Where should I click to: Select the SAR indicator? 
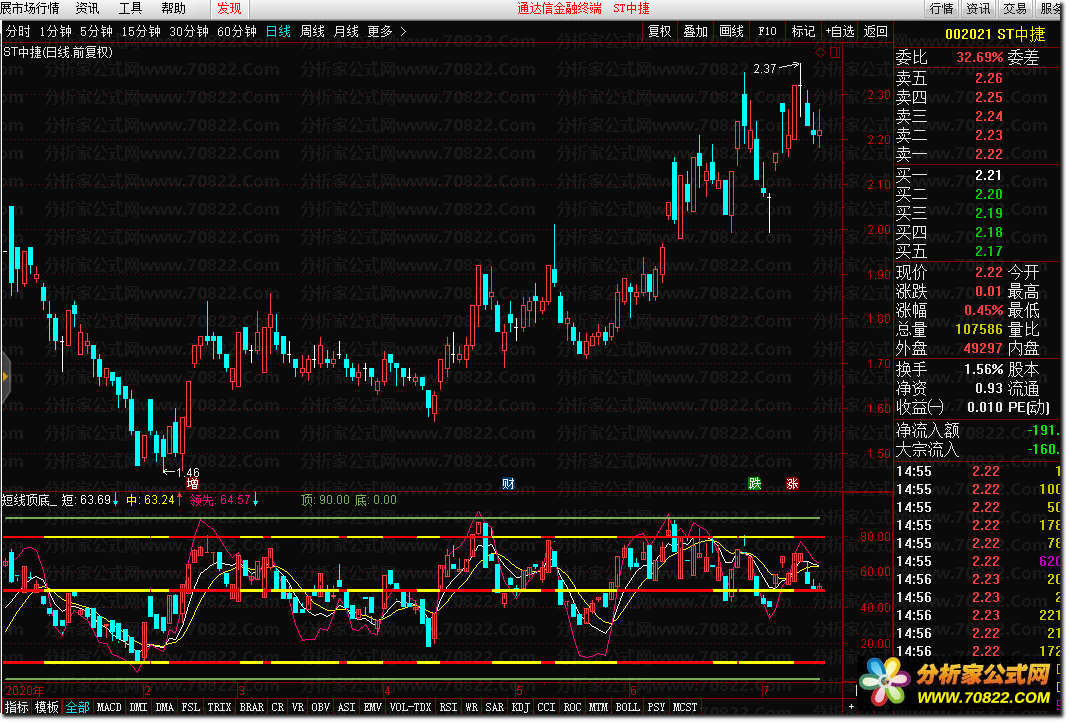(495, 707)
